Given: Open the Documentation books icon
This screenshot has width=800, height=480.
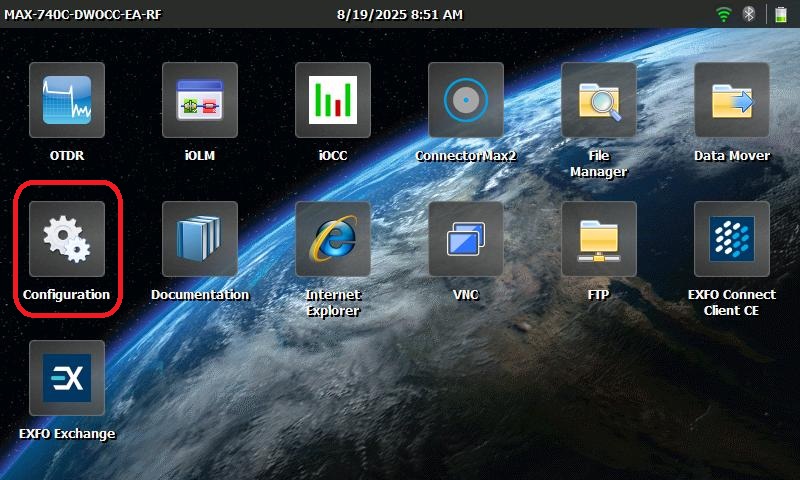Looking at the screenshot, I should coord(200,239).
